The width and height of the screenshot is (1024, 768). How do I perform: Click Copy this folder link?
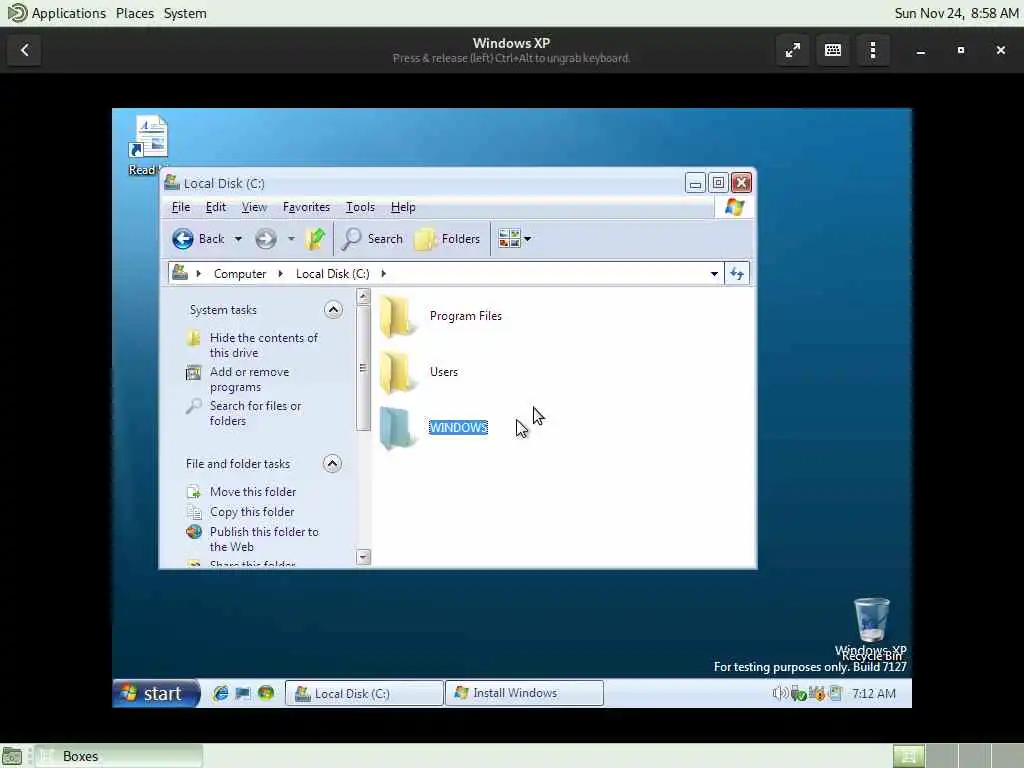(251, 512)
